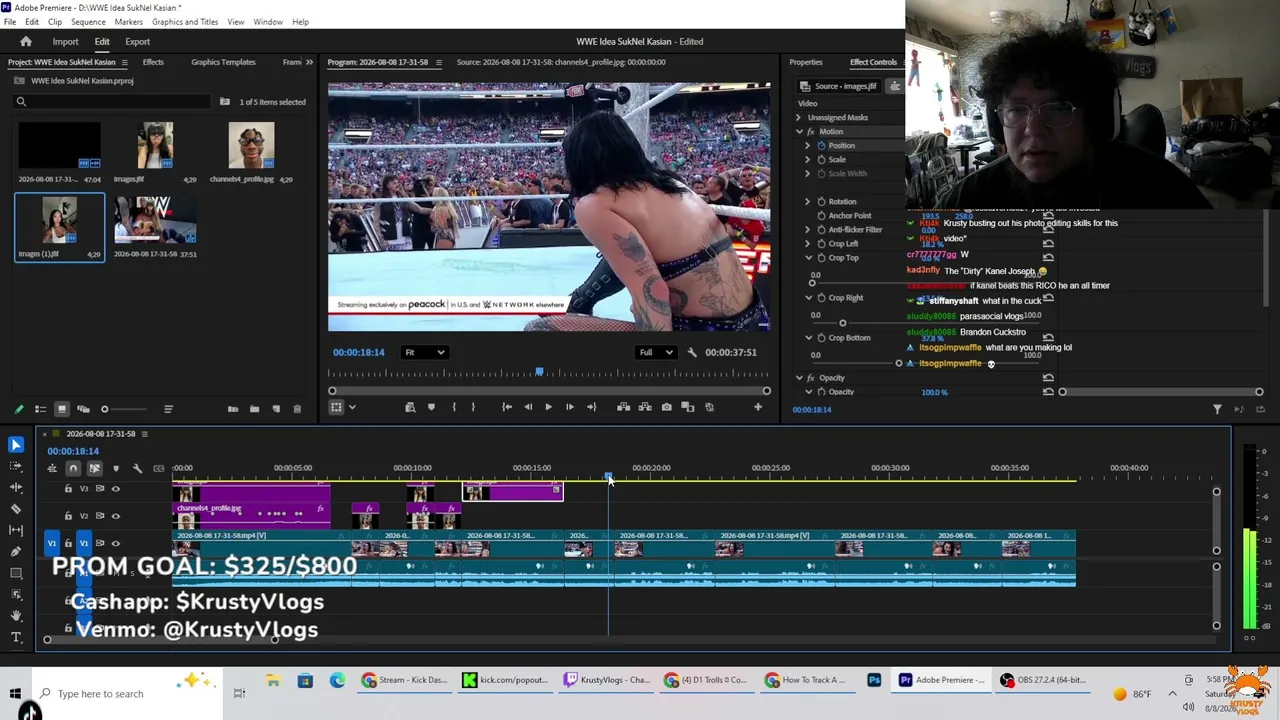This screenshot has height=720, width=1280.
Task: Open Windows Start menu
Action: coord(15,694)
